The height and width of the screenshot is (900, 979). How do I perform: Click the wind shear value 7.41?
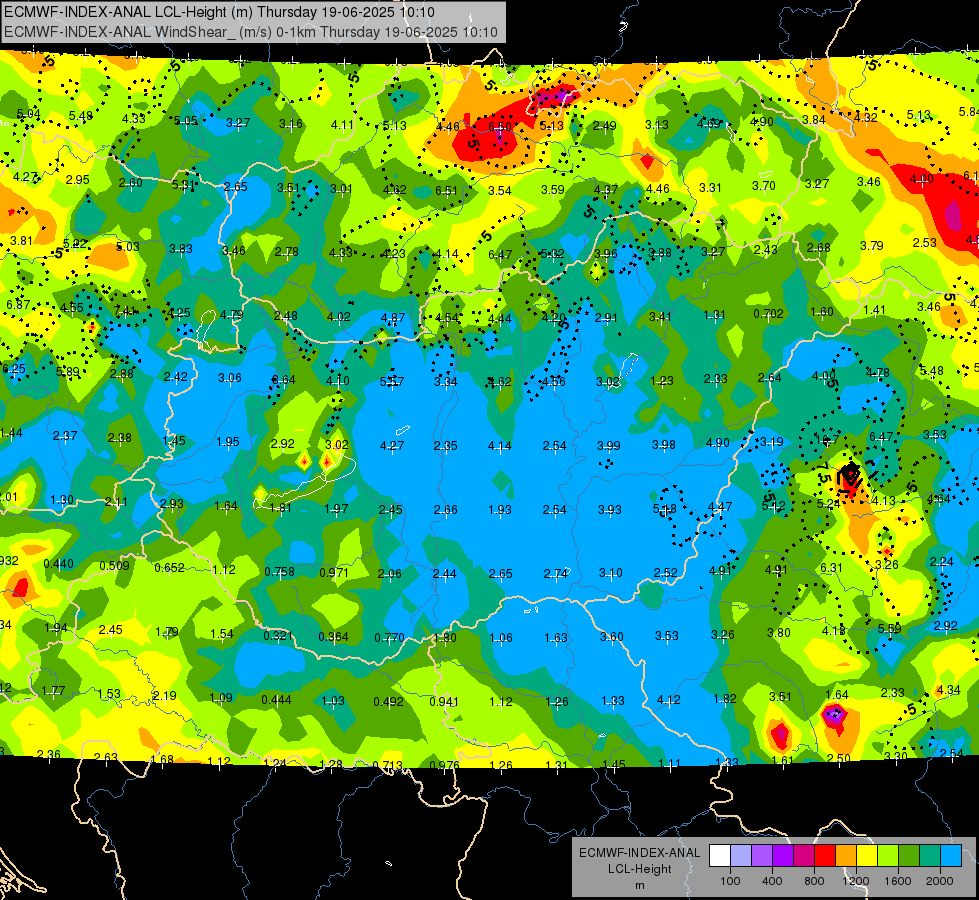[x=125, y=310]
